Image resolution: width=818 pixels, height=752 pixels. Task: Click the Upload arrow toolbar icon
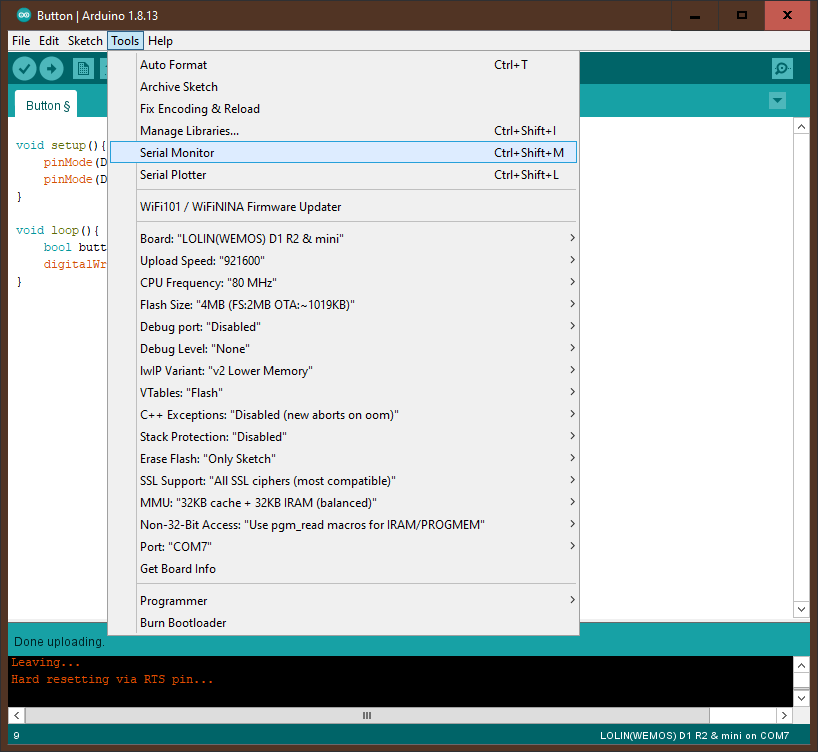pyautogui.click(x=51, y=68)
